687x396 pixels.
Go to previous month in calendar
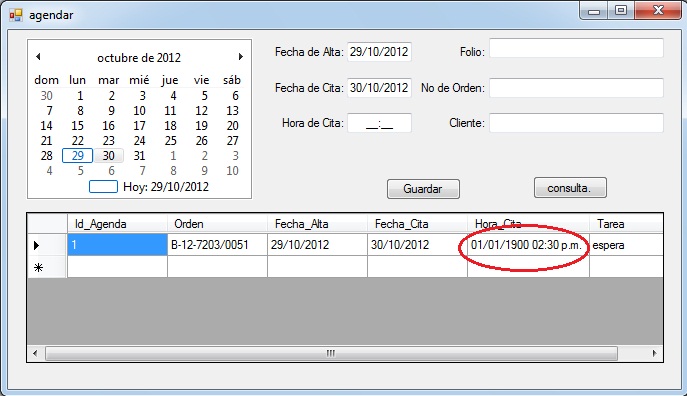(x=38, y=57)
